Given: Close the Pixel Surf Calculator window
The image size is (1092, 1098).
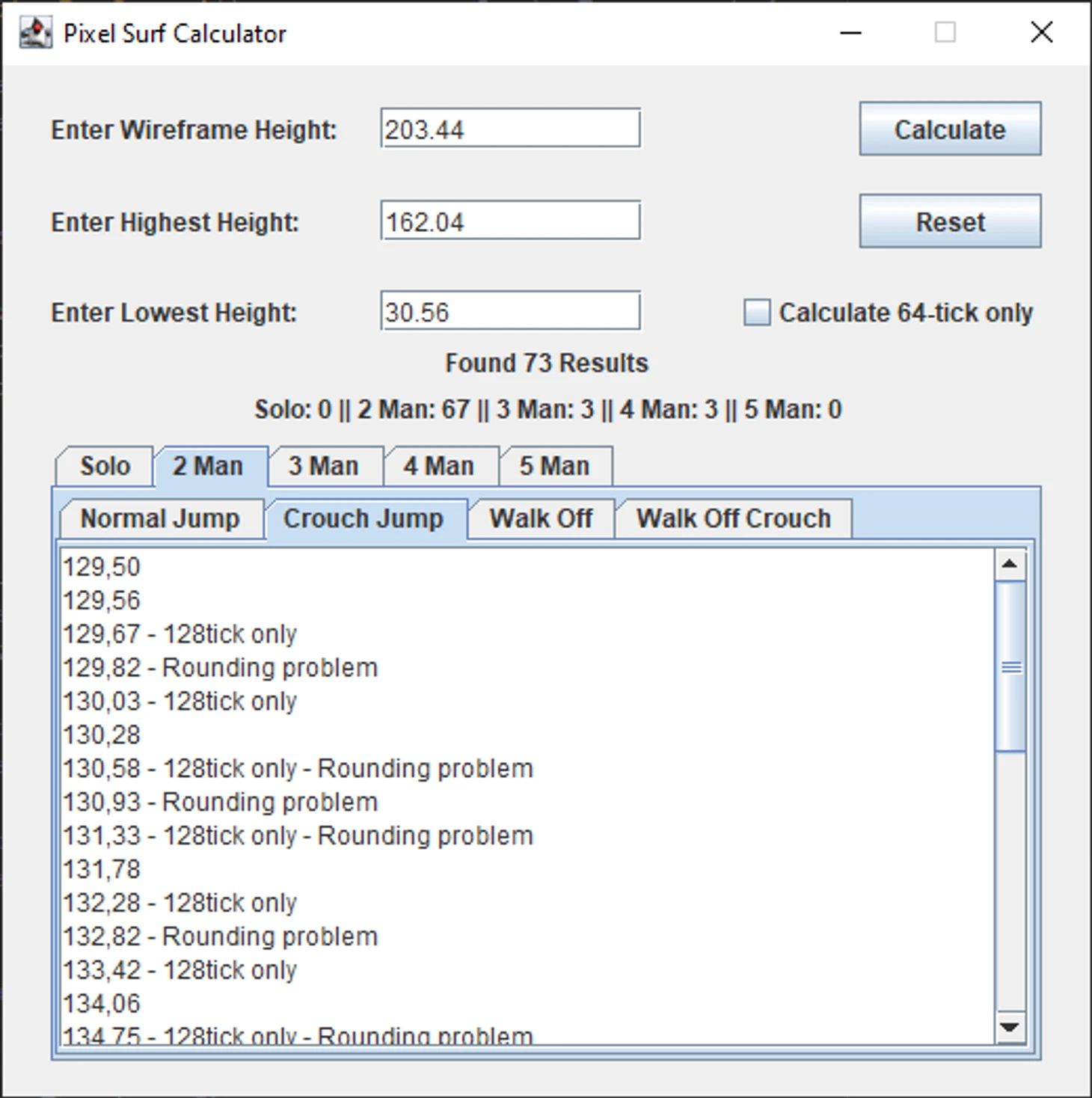Looking at the screenshot, I should tap(1041, 33).
